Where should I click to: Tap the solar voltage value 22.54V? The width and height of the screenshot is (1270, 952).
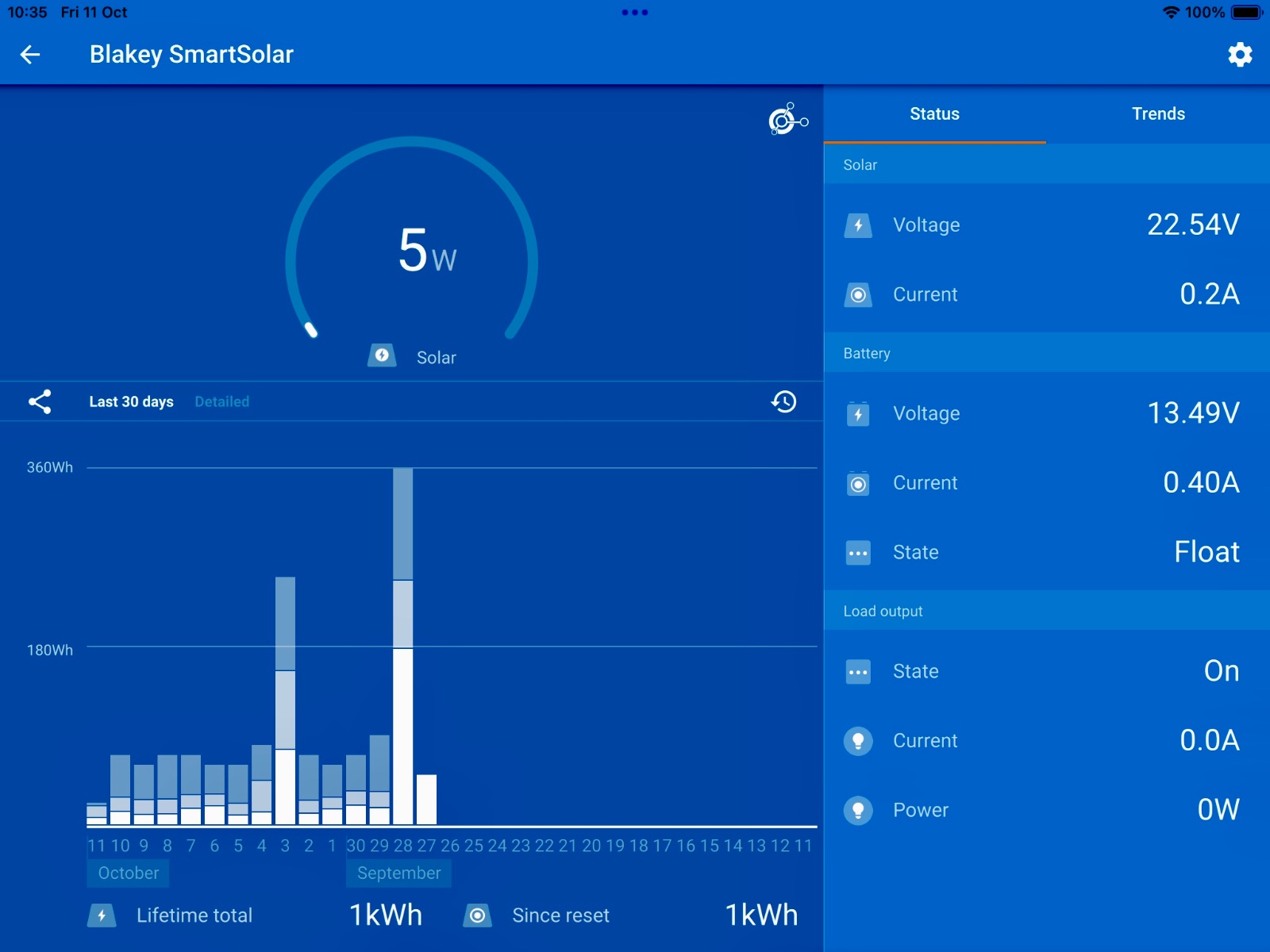1193,225
